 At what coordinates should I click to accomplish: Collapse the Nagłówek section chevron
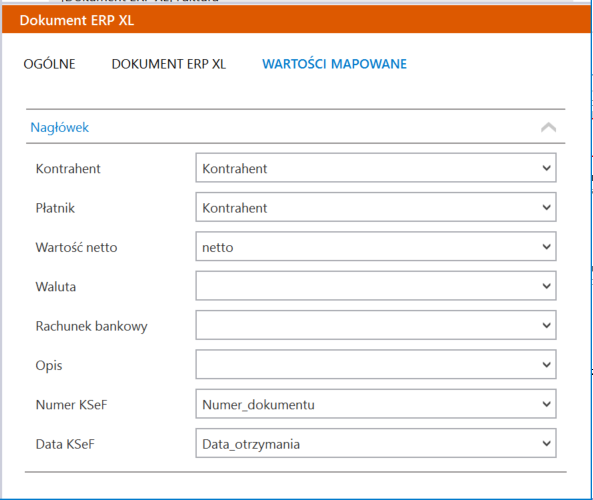click(x=548, y=127)
